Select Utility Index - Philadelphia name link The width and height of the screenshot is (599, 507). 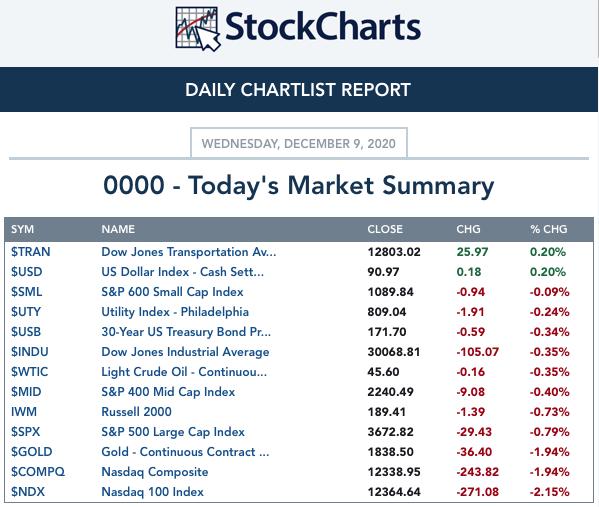click(x=175, y=312)
